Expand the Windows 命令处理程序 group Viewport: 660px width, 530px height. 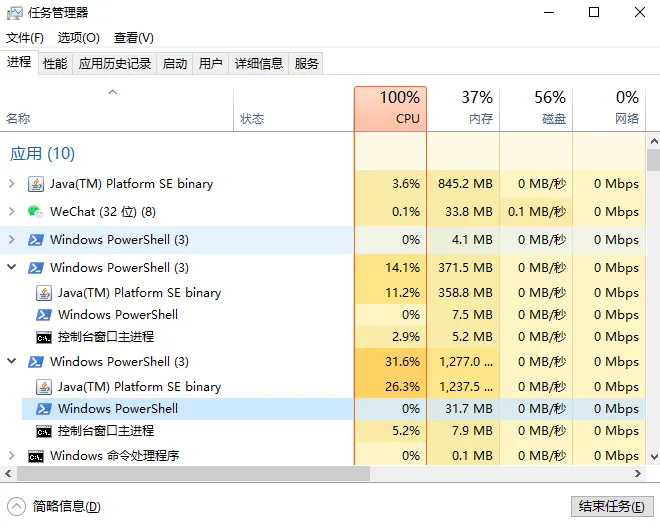(12, 456)
